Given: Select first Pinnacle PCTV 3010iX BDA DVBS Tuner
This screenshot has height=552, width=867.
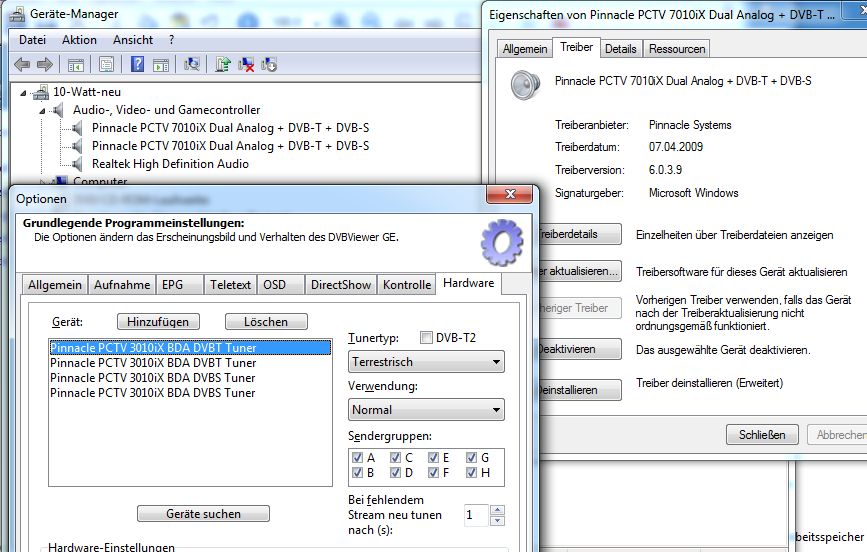Looking at the screenshot, I should (x=152, y=378).
